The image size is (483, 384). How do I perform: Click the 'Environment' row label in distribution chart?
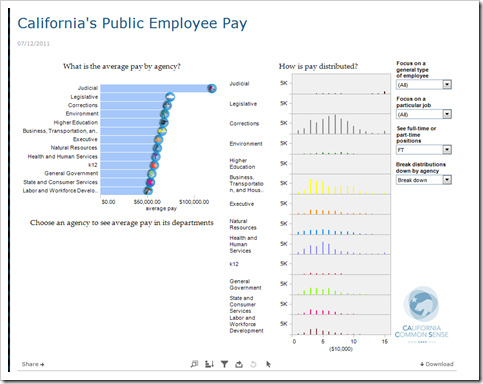pyautogui.click(x=246, y=144)
